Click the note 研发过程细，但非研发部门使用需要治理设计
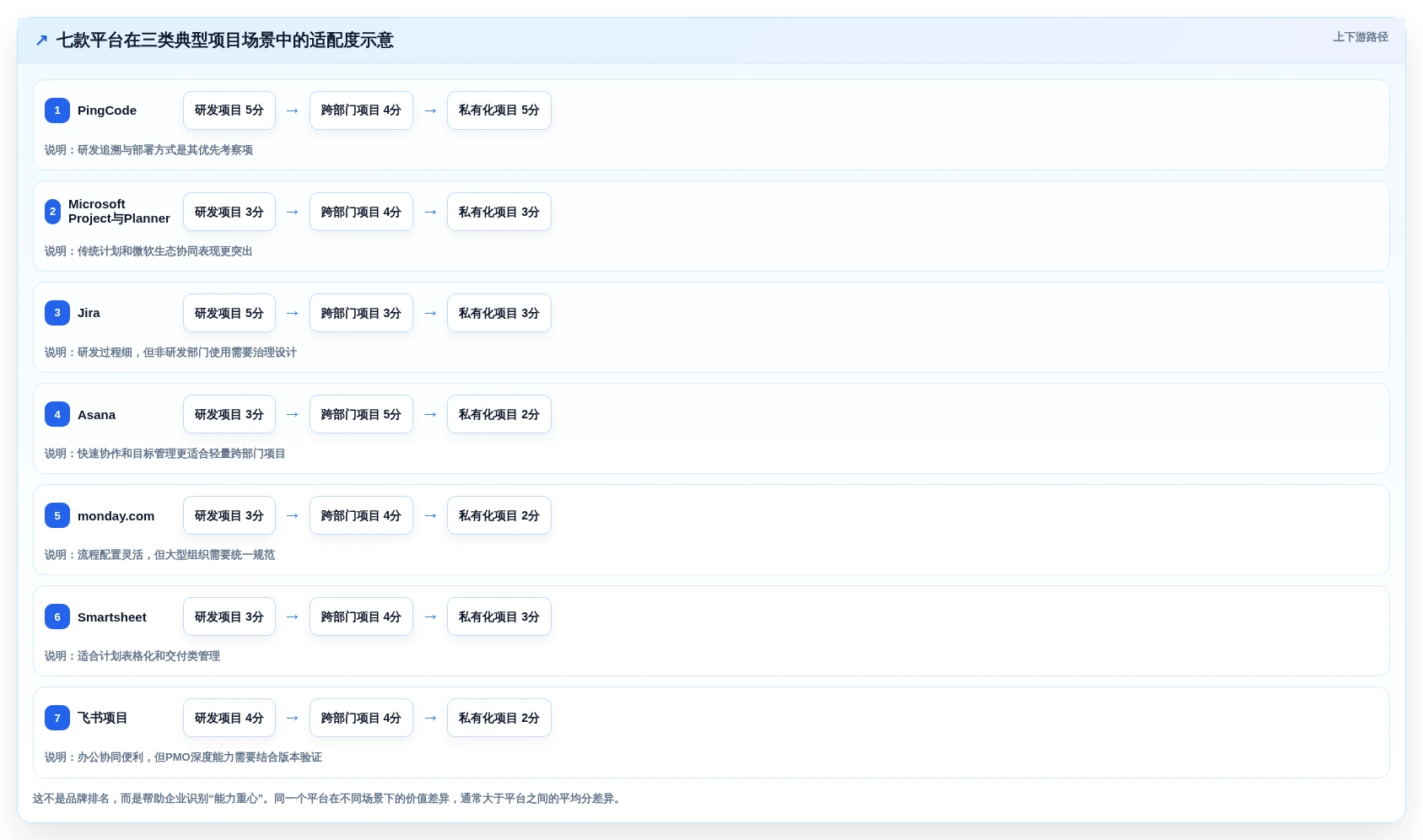The image size is (1423, 840). (187, 353)
